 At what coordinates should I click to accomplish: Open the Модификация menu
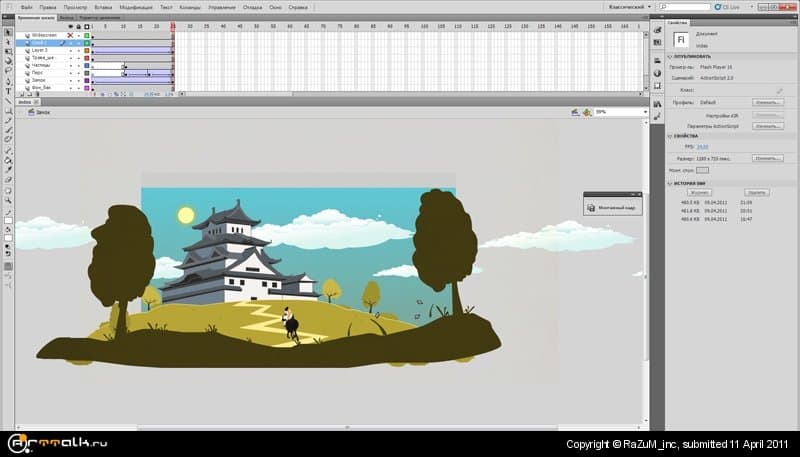coord(135,7)
